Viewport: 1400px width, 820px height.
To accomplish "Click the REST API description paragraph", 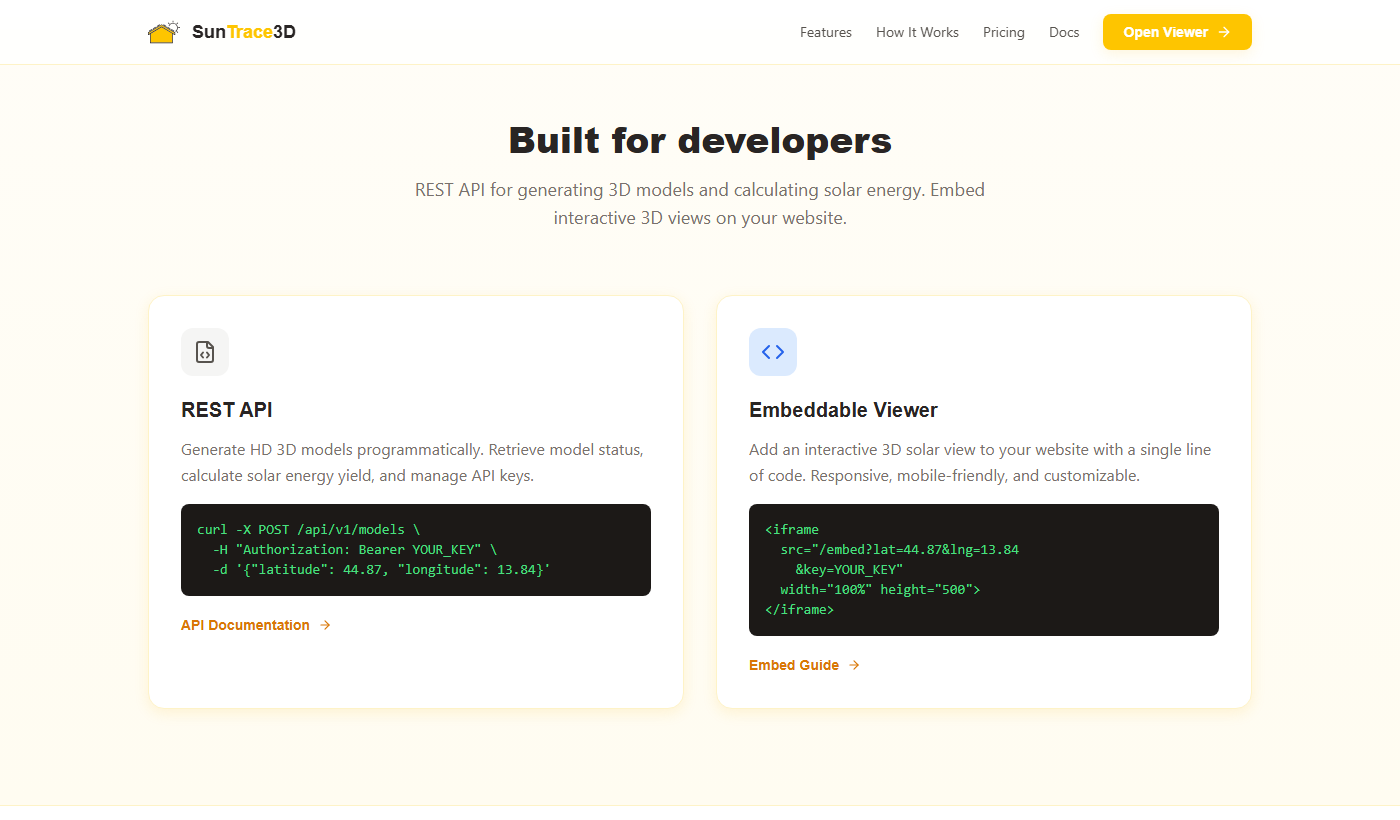I will pos(412,463).
